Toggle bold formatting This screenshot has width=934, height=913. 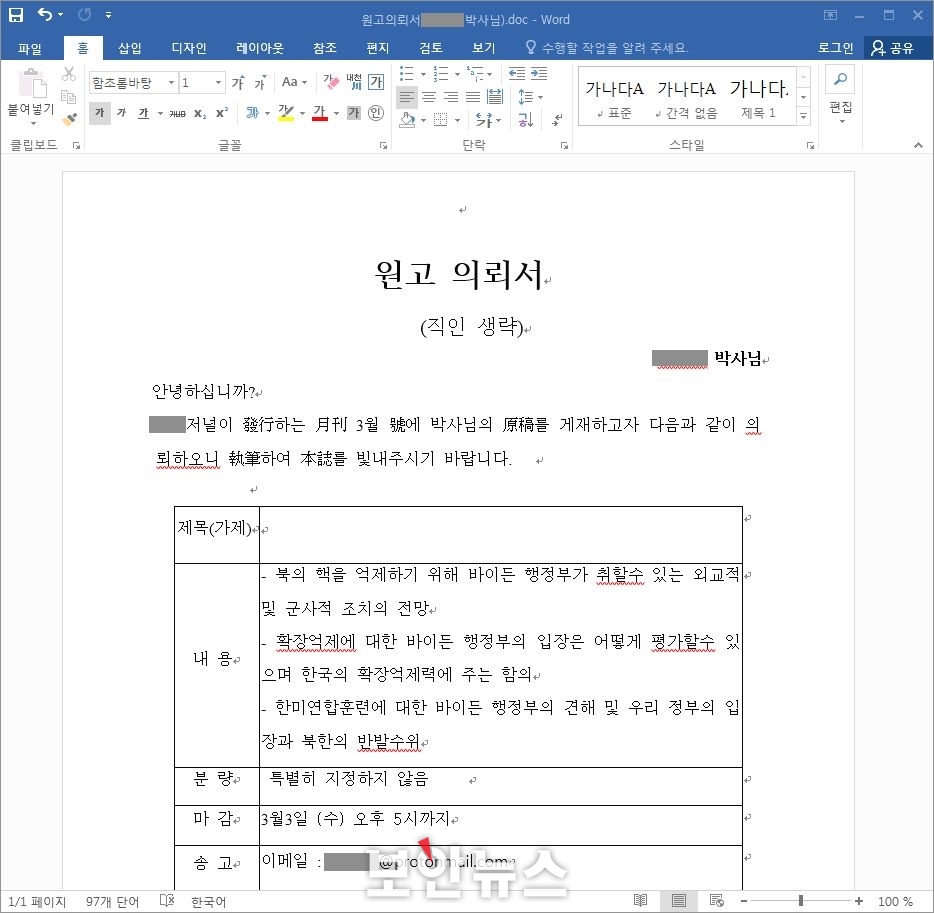click(x=99, y=113)
